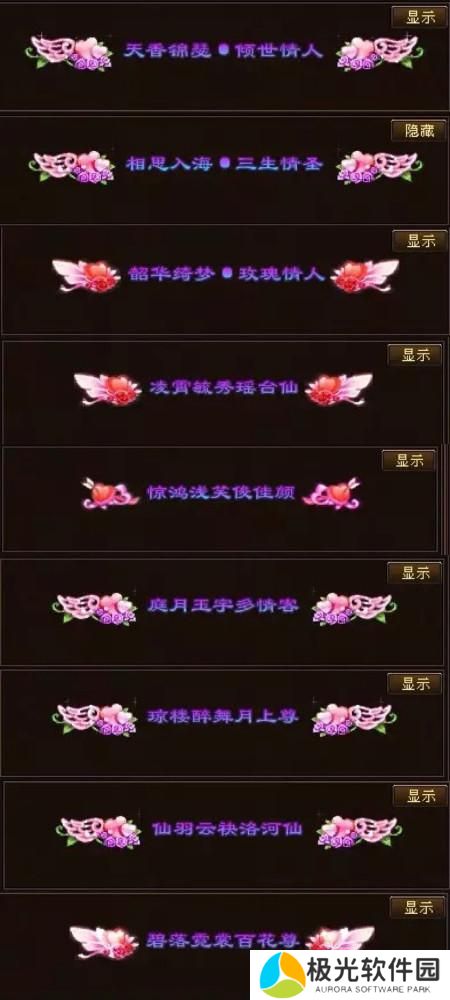Hide the 相思入海·三生情圣 title
450x1000 pixels.
(x=418, y=130)
